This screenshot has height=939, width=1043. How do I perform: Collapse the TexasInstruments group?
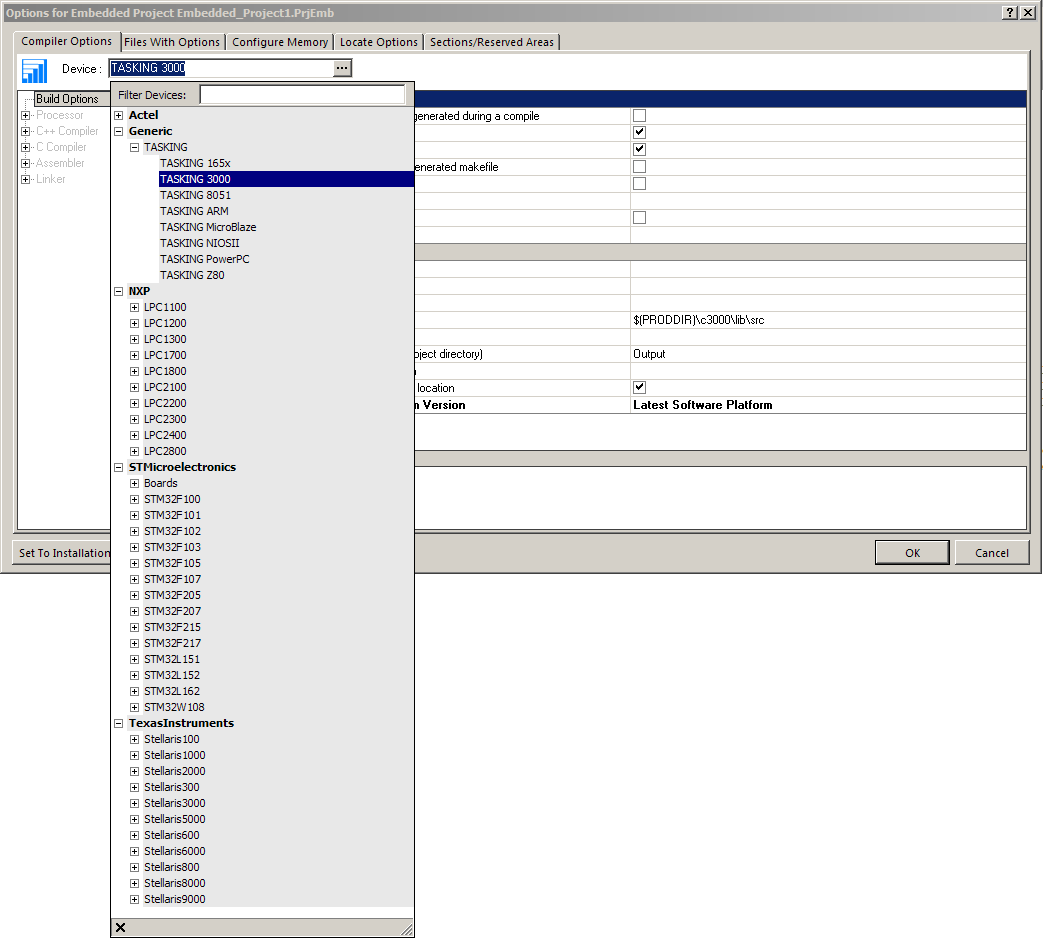pyautogui.click(x=118, y=723)
